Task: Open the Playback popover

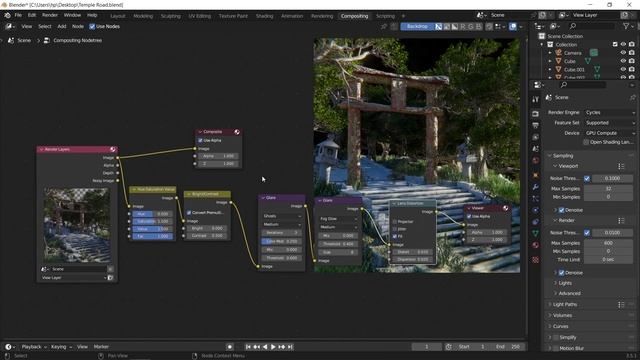Action: click(x=34, y=347)
